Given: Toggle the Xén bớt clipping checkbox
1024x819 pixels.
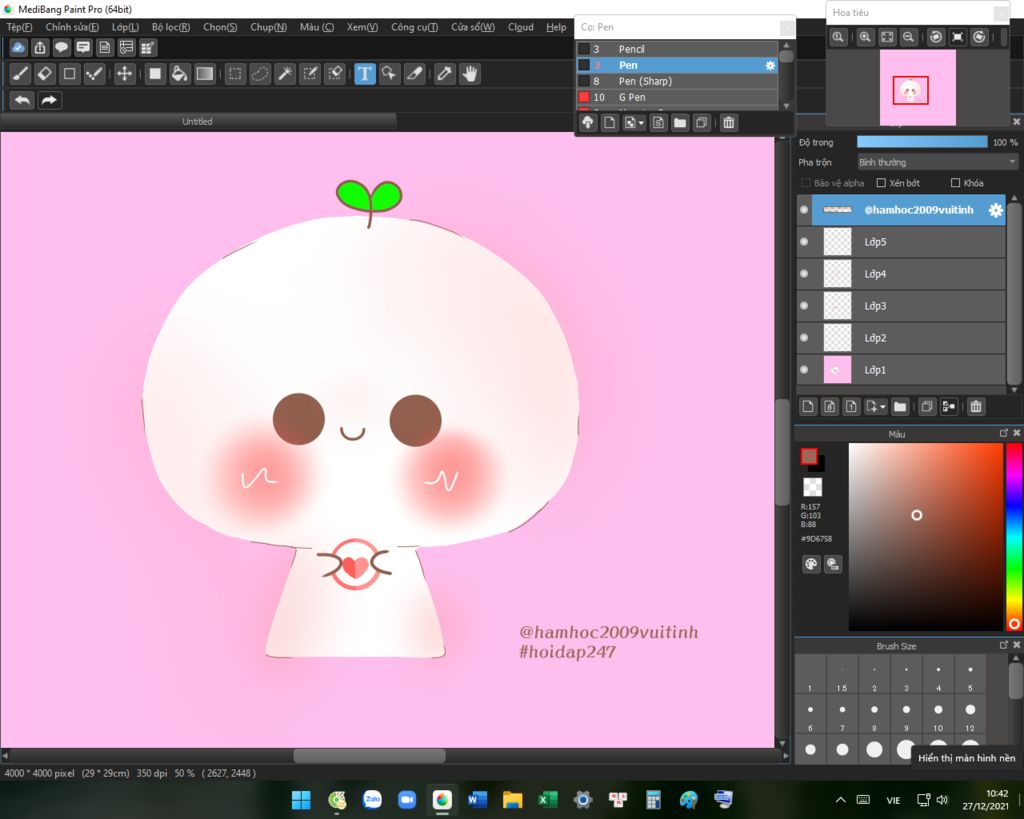Looking at the screenshot, I should tap(881, 183).
